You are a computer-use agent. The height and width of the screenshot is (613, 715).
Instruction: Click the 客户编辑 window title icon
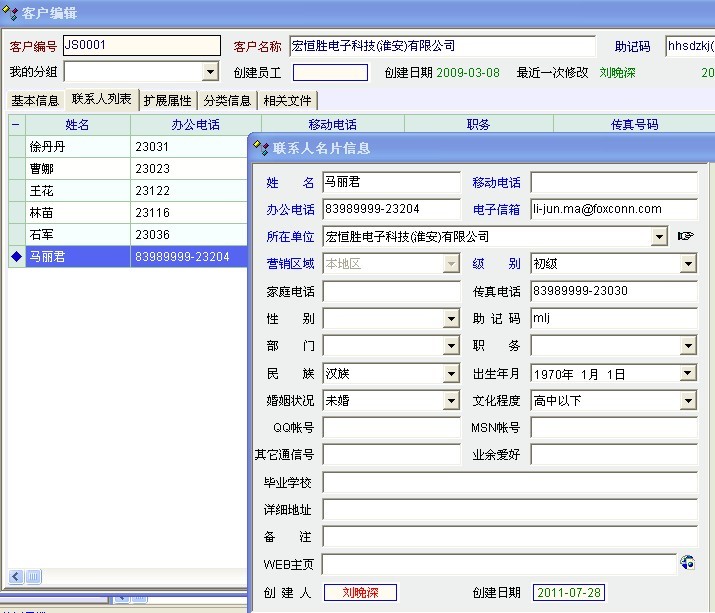coord(11,13)
